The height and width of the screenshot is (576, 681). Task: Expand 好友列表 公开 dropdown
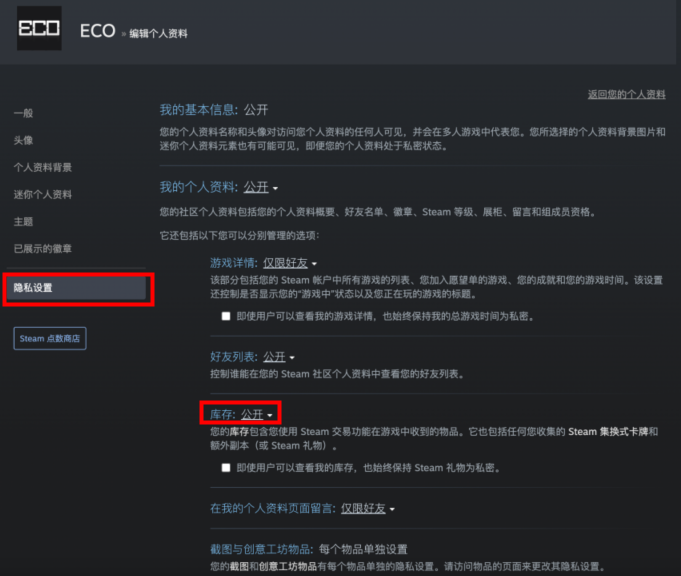click(x=279, y=356)
